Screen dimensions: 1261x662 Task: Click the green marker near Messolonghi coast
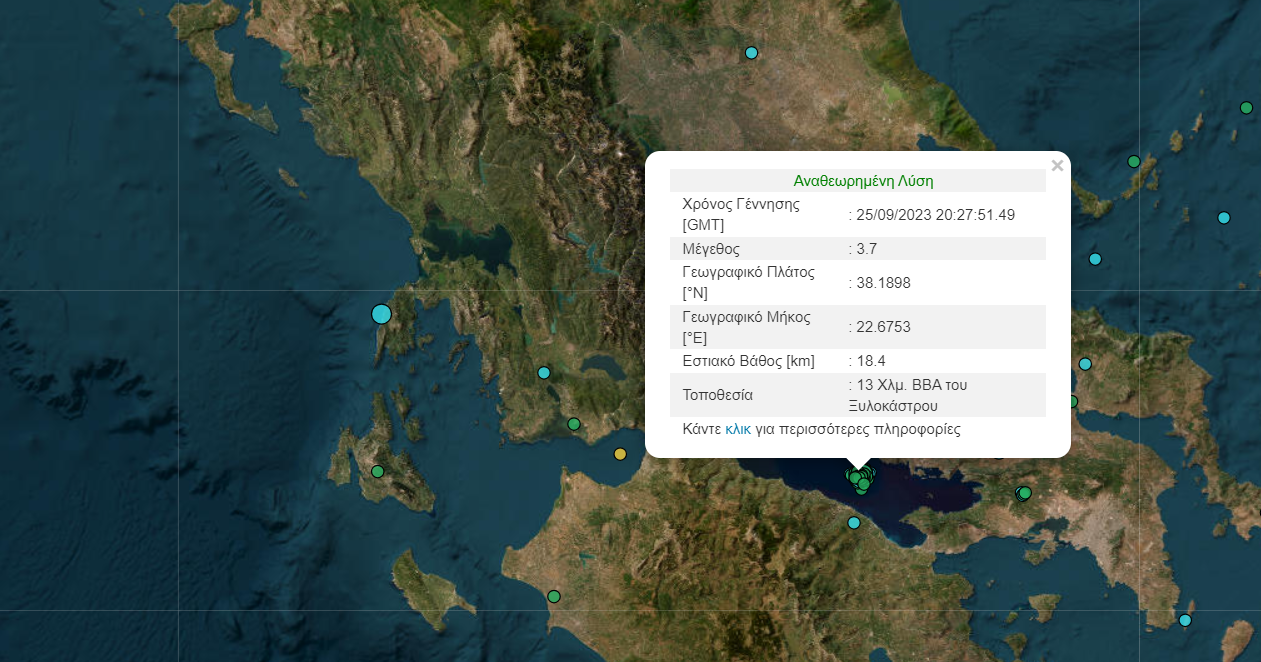[x=574, y=424]
